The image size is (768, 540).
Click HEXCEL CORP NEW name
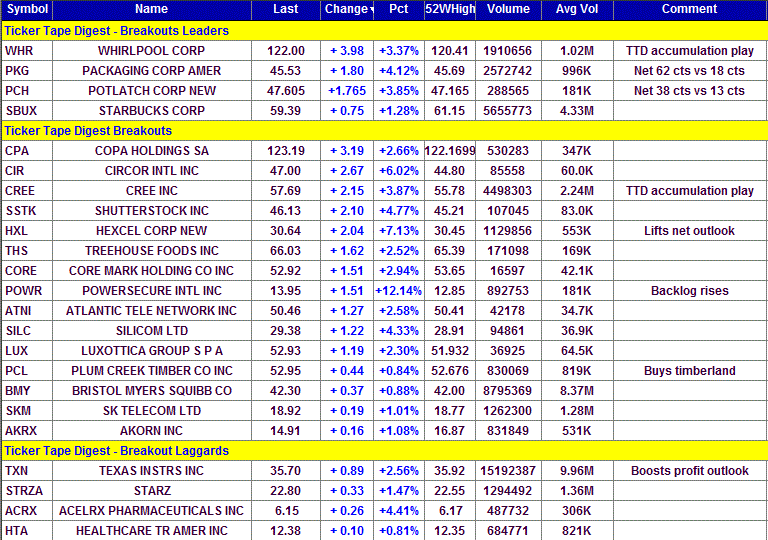coord(152,231)
